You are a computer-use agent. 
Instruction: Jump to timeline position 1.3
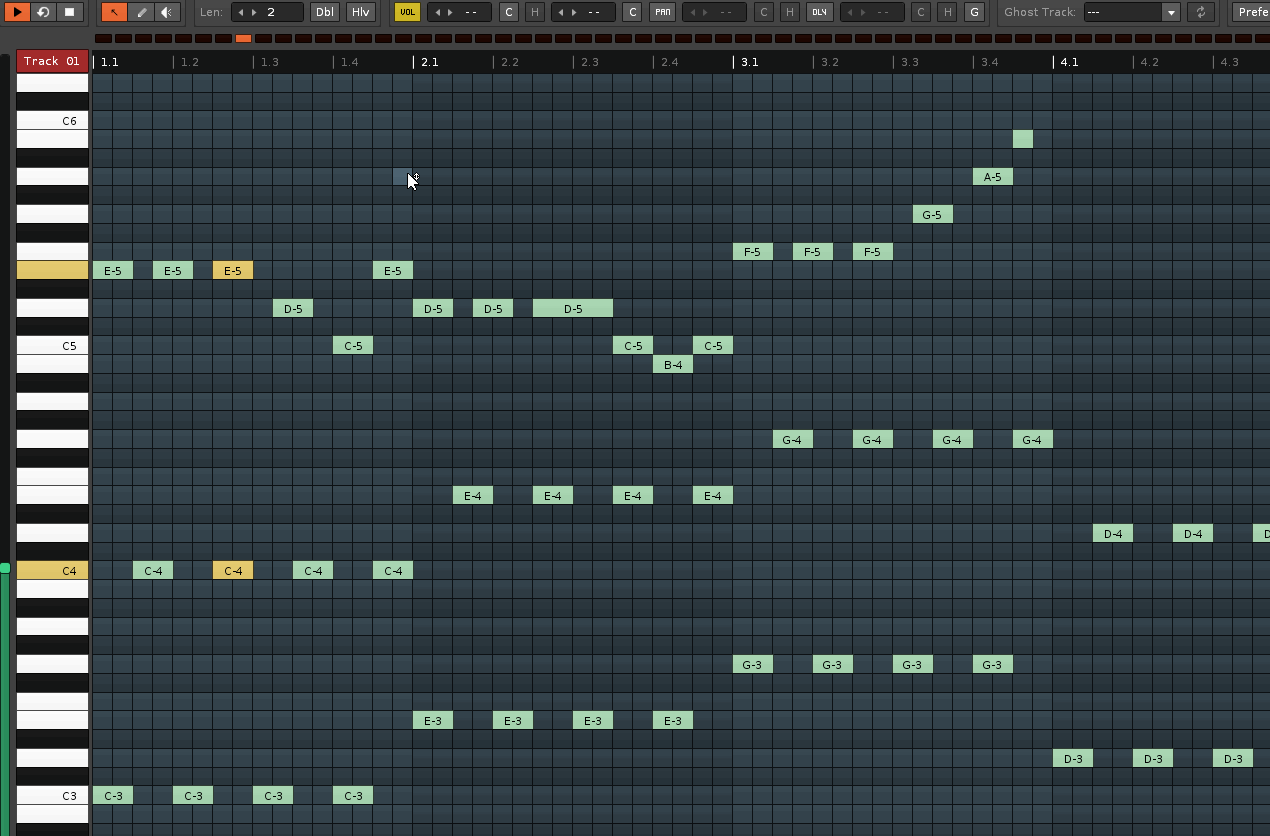coord(270,62)
